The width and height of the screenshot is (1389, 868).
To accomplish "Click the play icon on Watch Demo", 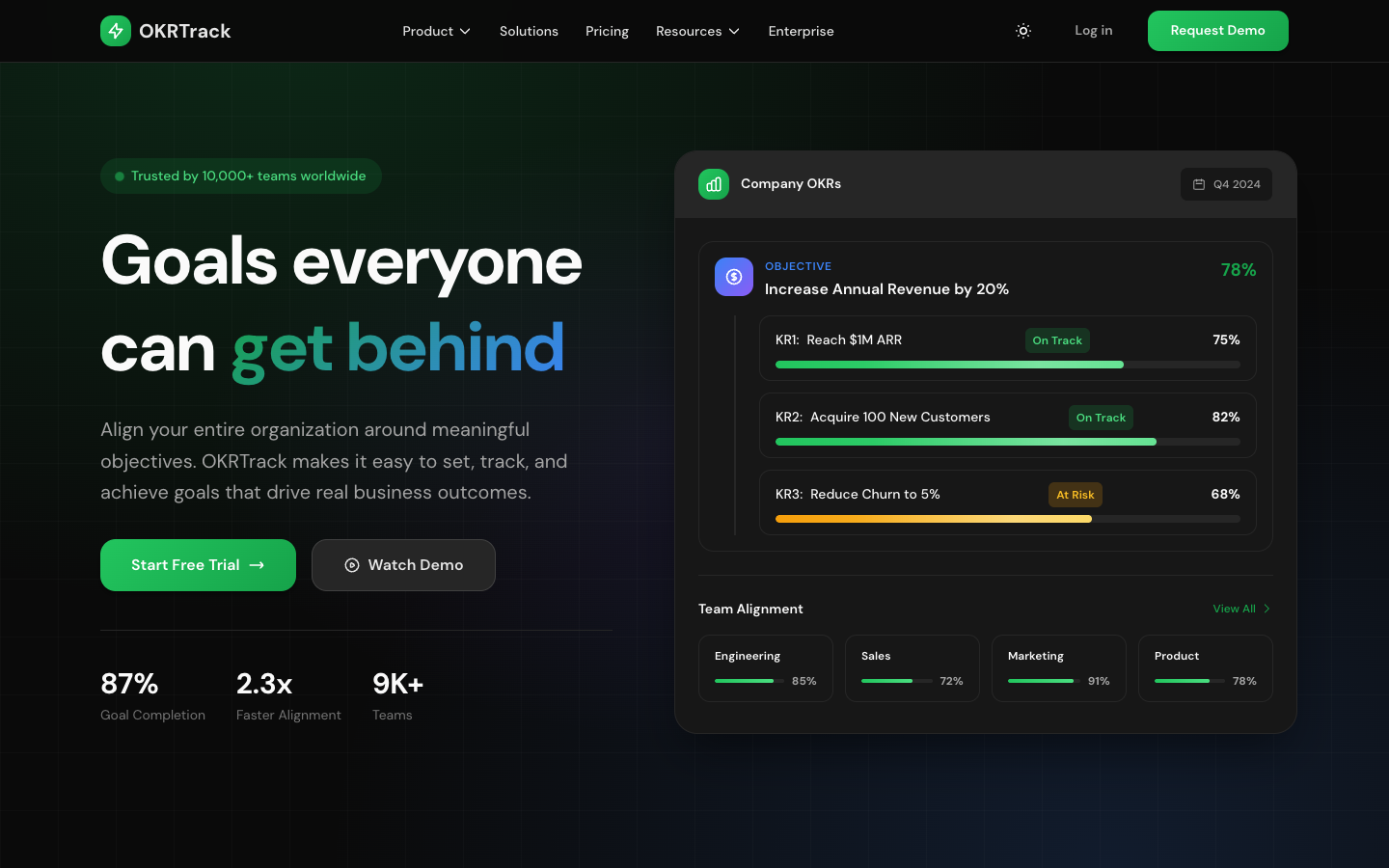I will click(x=352, y=565).
